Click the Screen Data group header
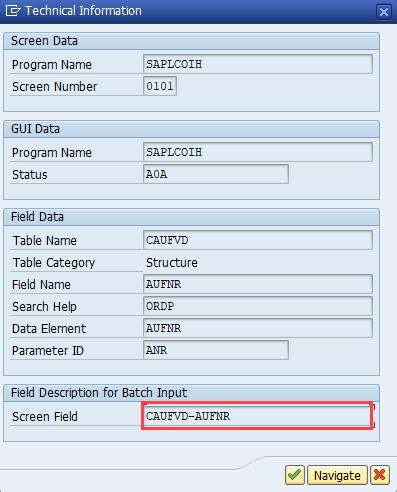The image size is (397, 492). pos(191,41)
